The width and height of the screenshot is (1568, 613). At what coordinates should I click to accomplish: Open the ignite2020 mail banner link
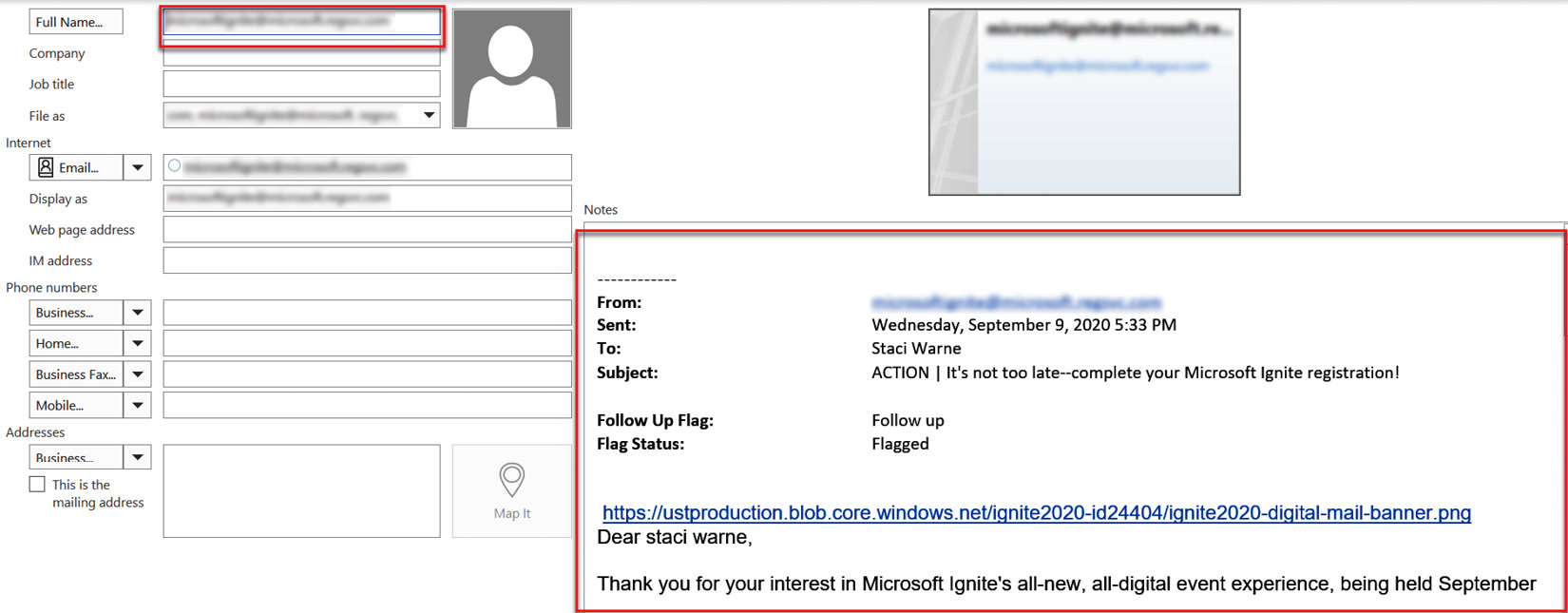tap(1037, 513)
